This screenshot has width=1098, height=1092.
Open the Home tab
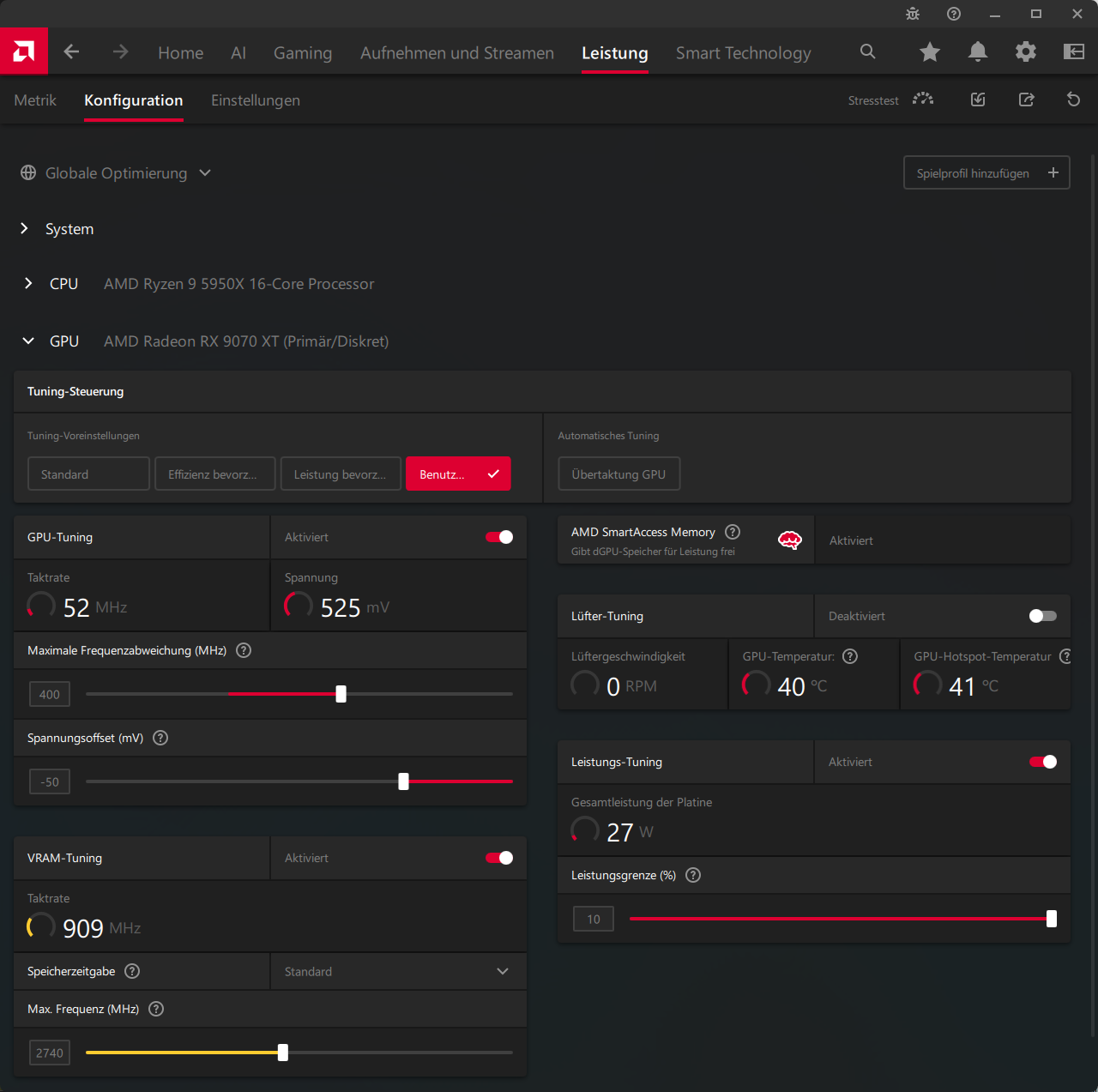click(181, 52)
